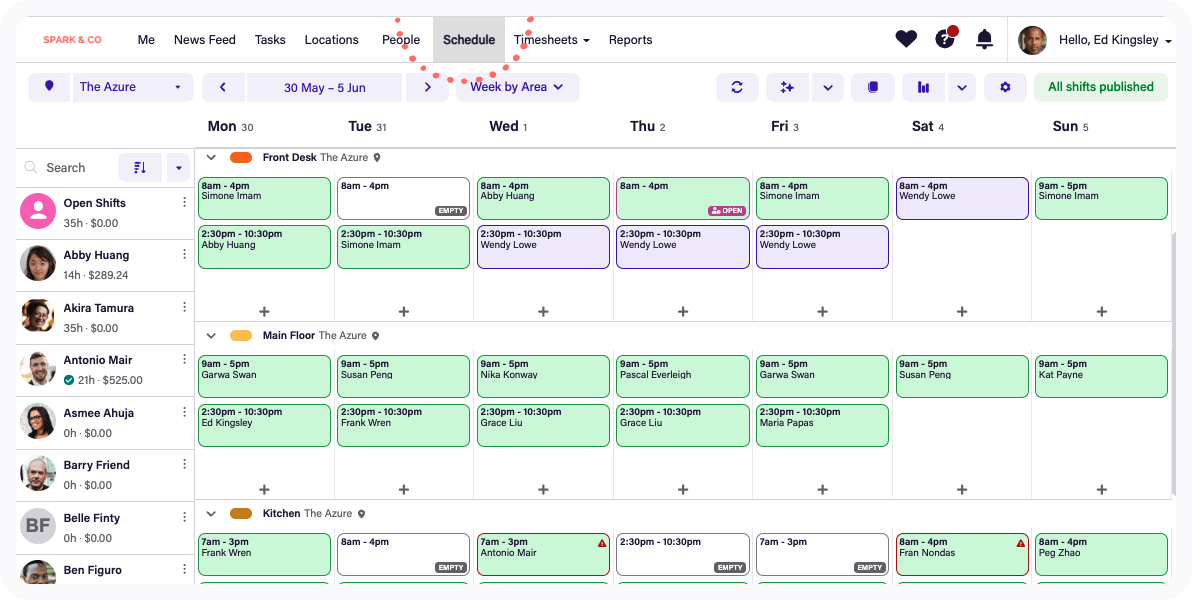1192x600 pixels.
Task: Go to the next week arrow
Action: [428, 87]
